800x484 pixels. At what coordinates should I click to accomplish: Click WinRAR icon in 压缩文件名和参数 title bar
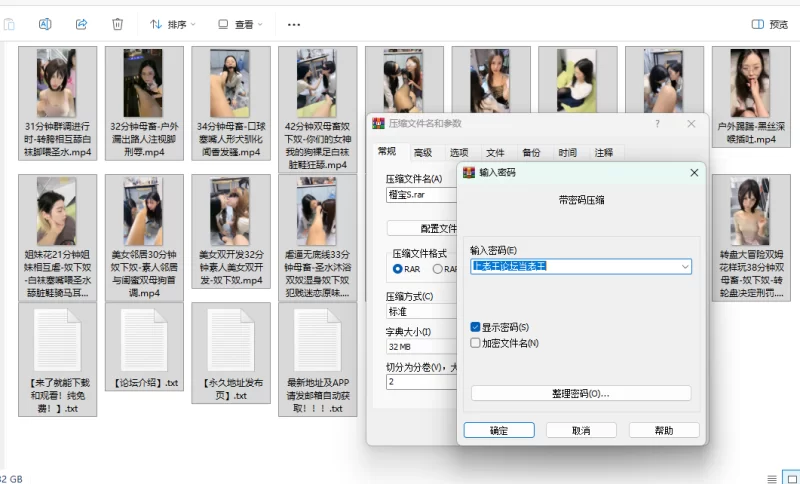(x=378, y=123)
